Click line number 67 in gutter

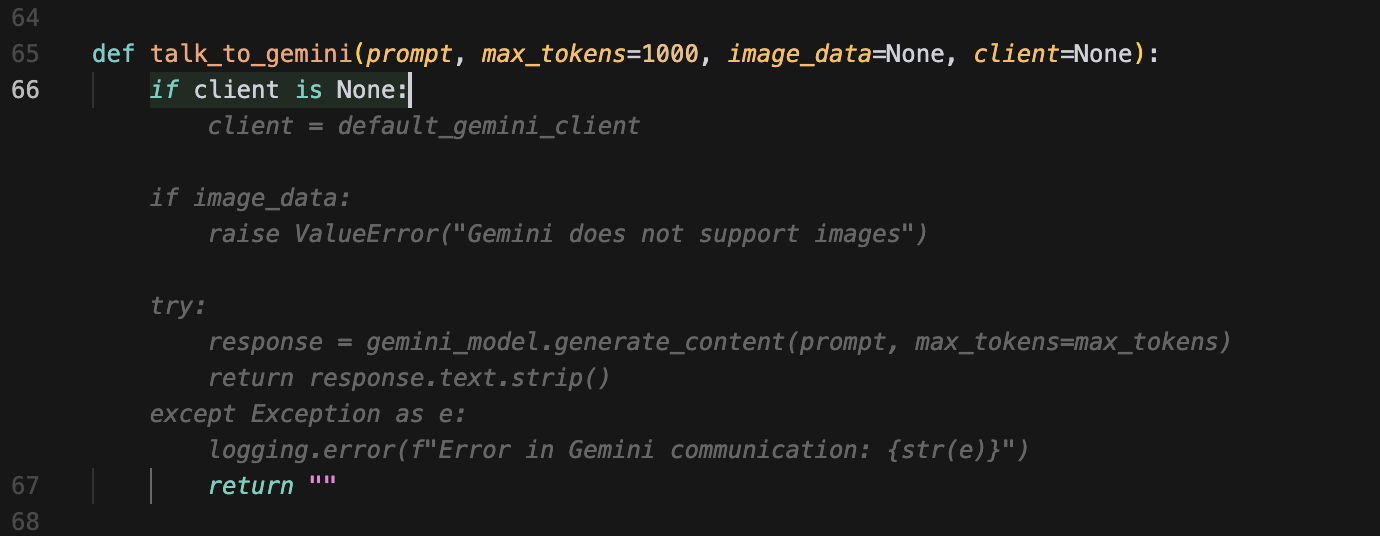tap(26, 485)
